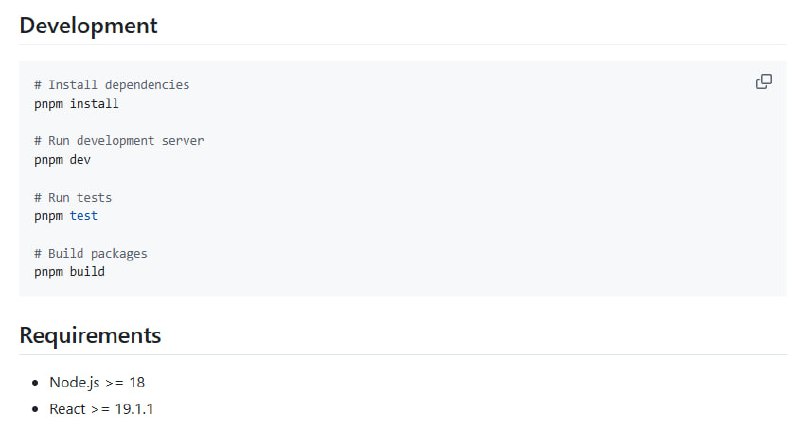The width and height of the screenshot is (800, 431).
Task: Click the '# Run development server' comment
Action: click(x=119, y=141)
